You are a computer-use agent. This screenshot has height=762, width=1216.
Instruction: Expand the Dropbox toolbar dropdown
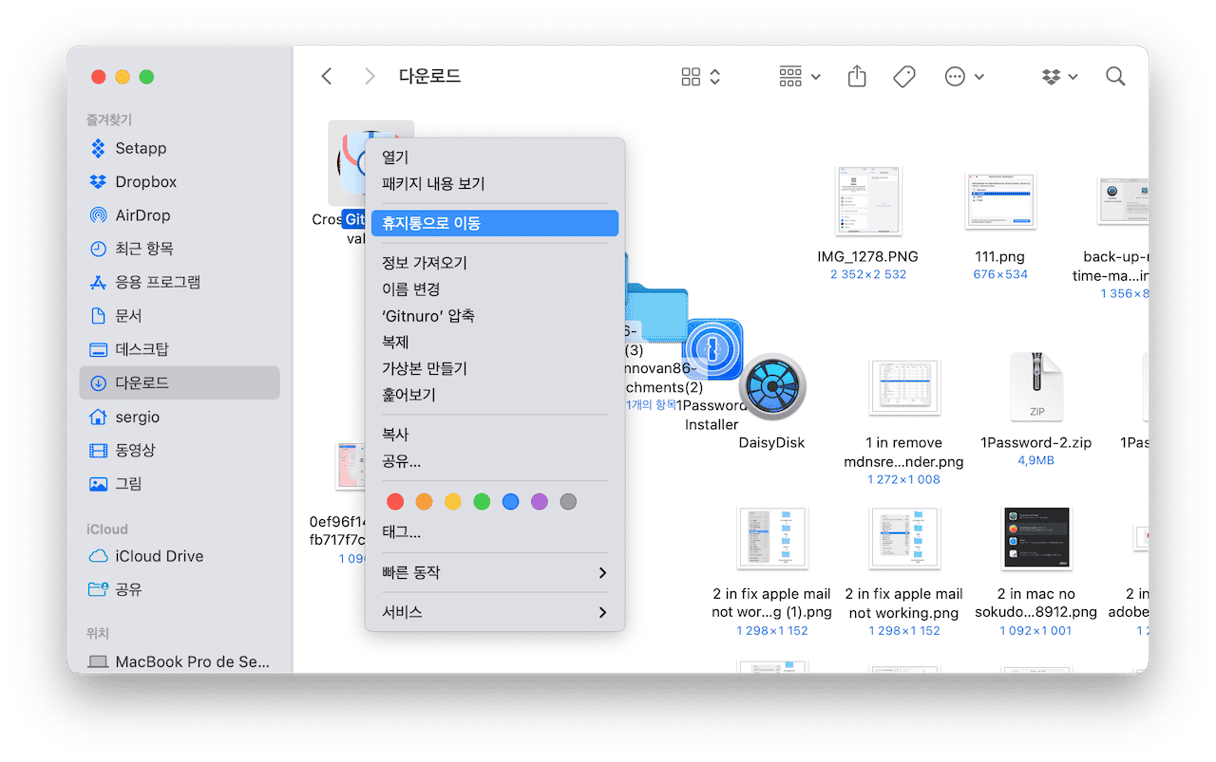[1059, 77]
